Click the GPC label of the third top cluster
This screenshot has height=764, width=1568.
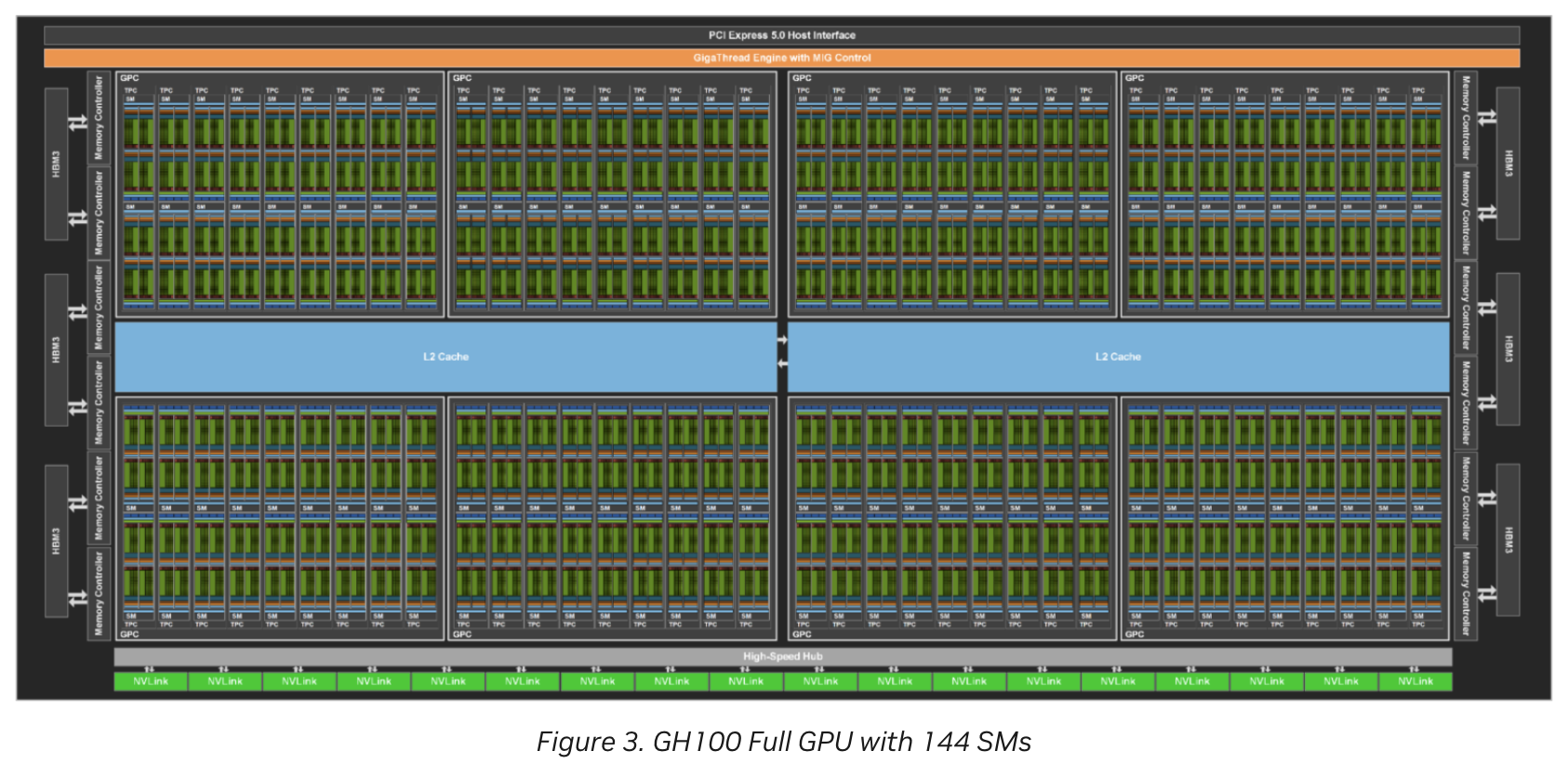802,78
